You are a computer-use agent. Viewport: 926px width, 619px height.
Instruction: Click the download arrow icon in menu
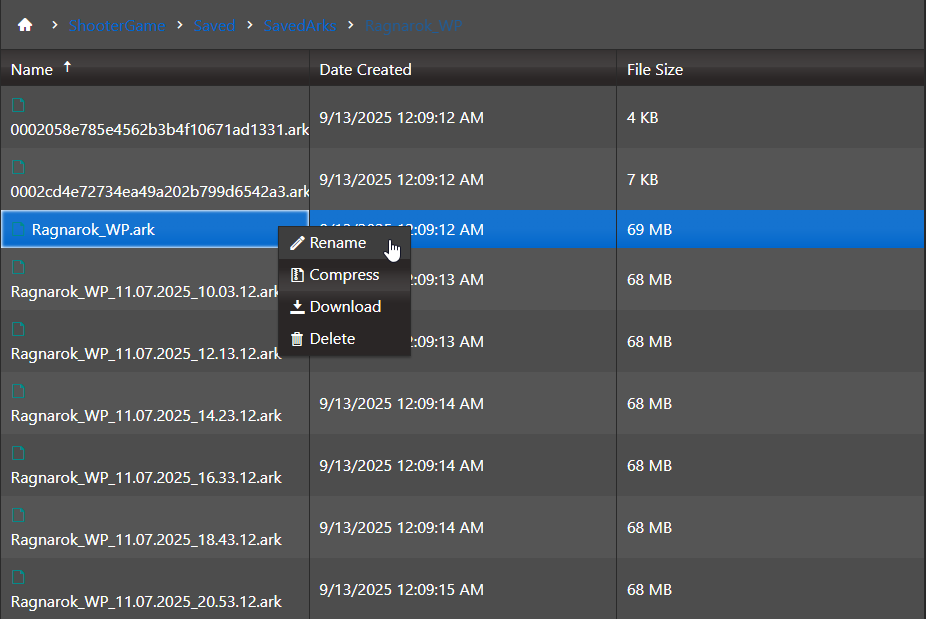(x=297, y=307)
